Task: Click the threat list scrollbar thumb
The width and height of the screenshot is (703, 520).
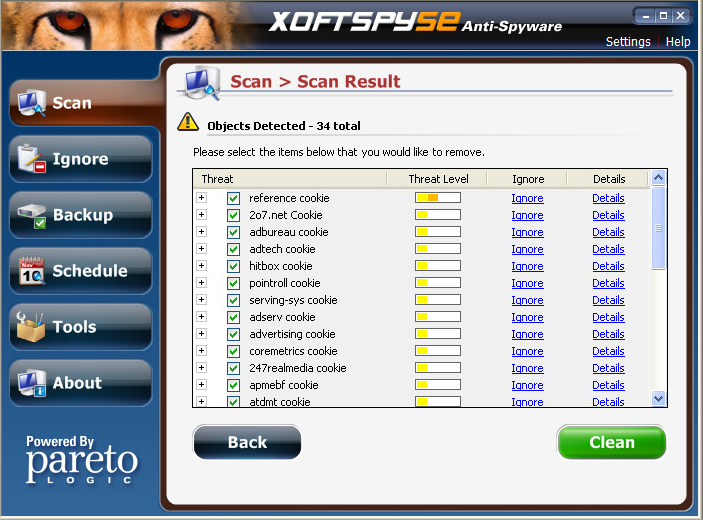Action: pyautogui.click(x=658, y=228)
